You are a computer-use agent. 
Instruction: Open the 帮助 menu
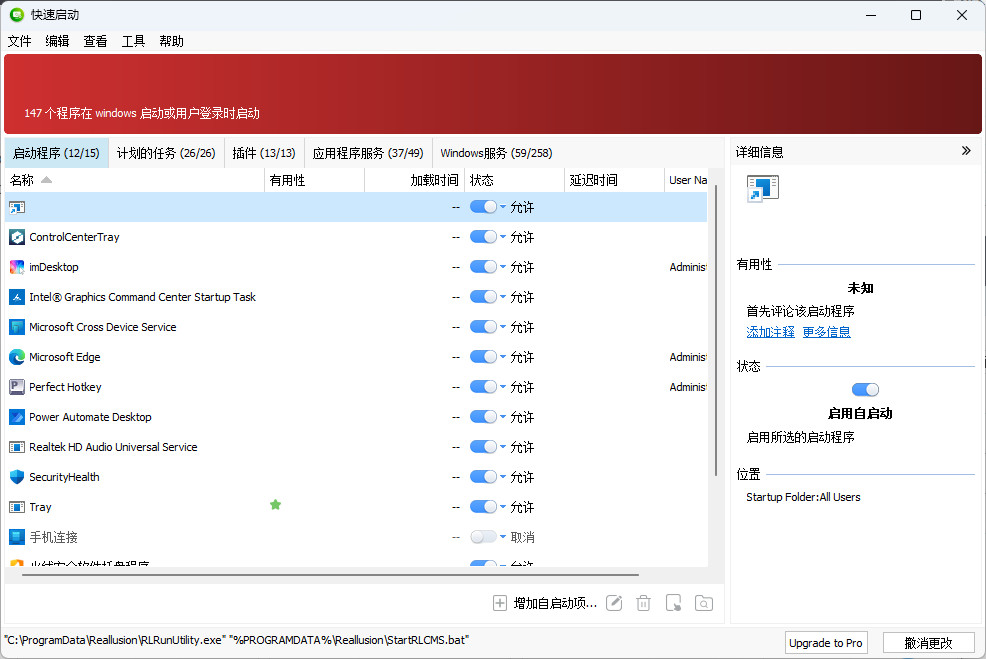coord(171,42)
